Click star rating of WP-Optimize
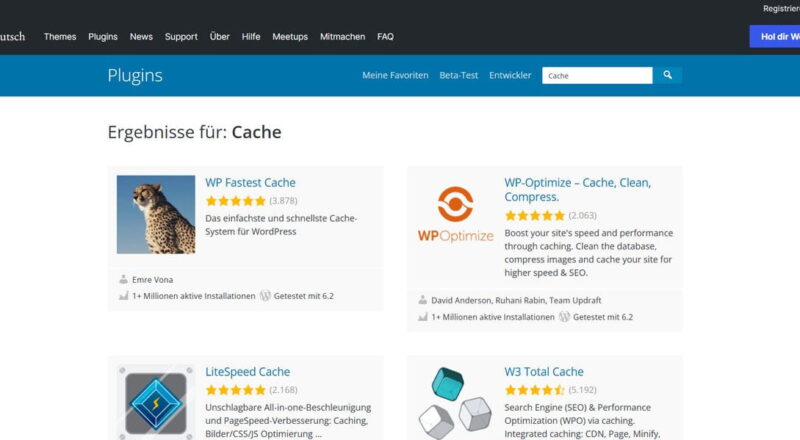 pos(535,215)
